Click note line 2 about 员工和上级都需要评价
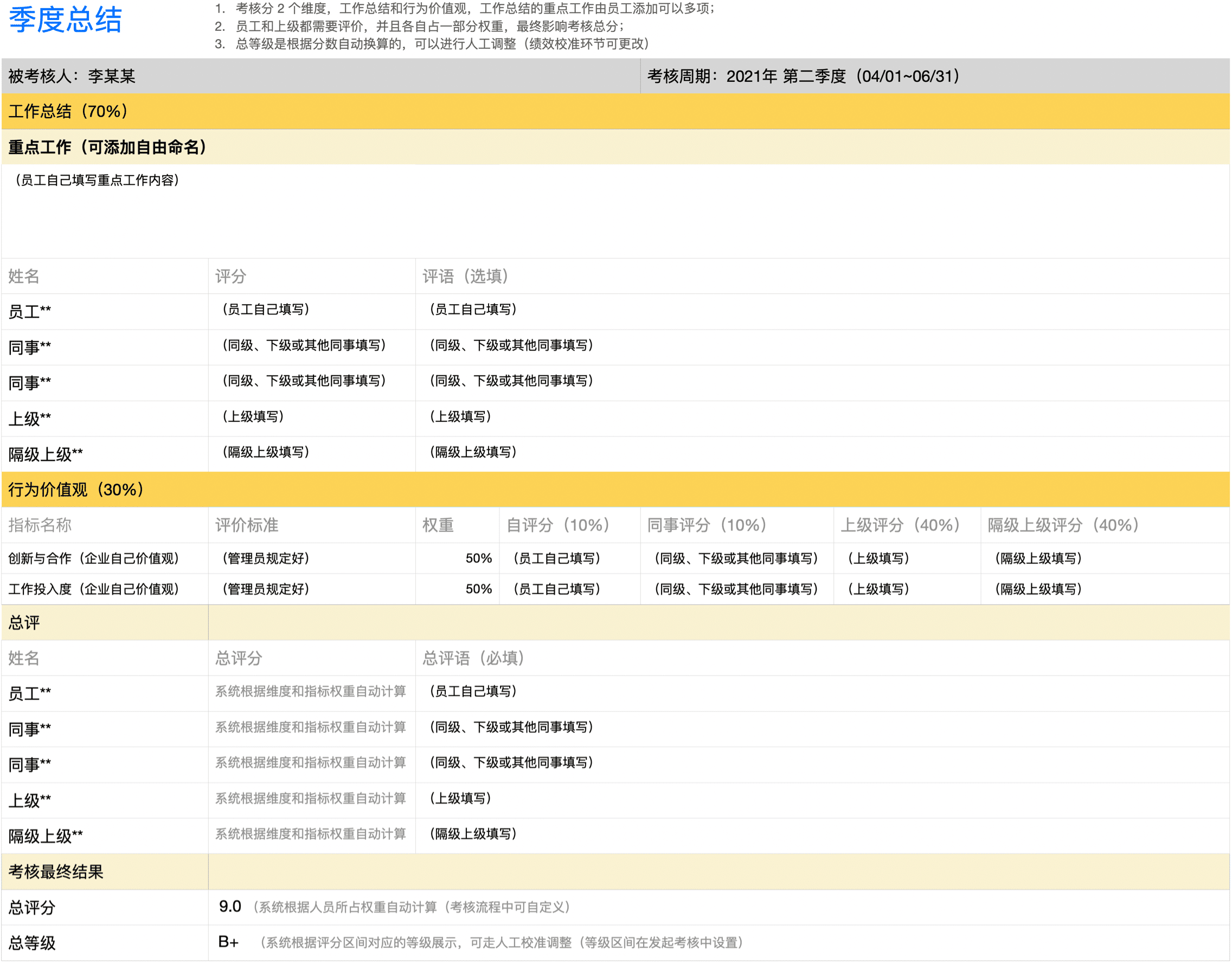The width and height of the screenshot is (1232, 964). pos(419,26)
